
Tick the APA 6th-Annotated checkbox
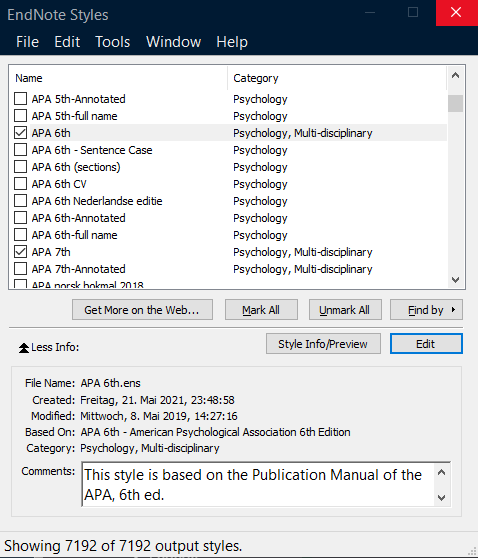point(20,218)
